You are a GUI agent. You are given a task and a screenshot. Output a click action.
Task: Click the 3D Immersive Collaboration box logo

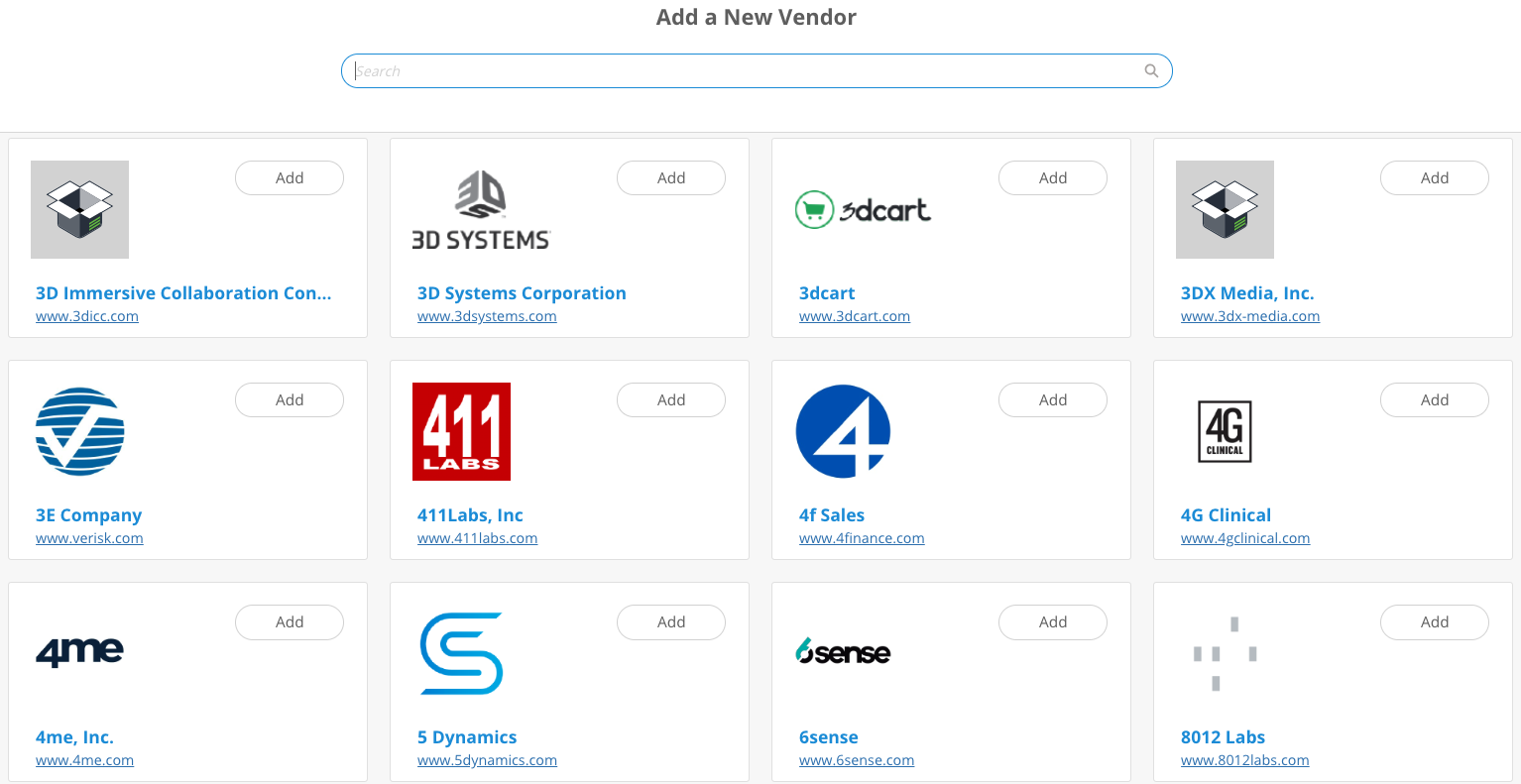[x=79, y=209]
